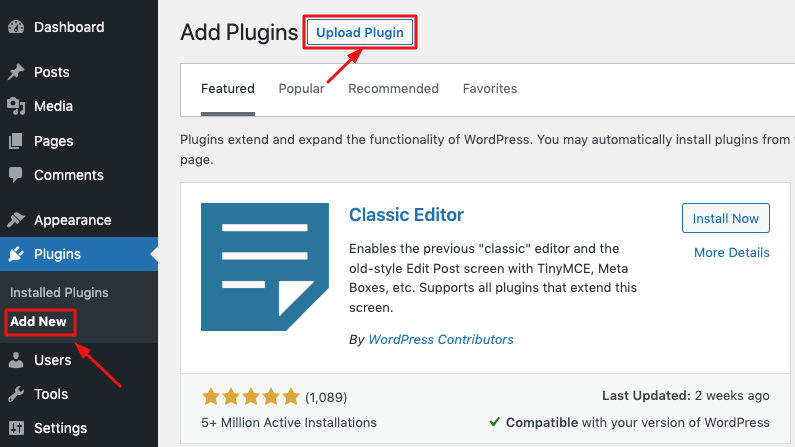
Task: Click the Posts pushpin icon
Action: [16, 72]
